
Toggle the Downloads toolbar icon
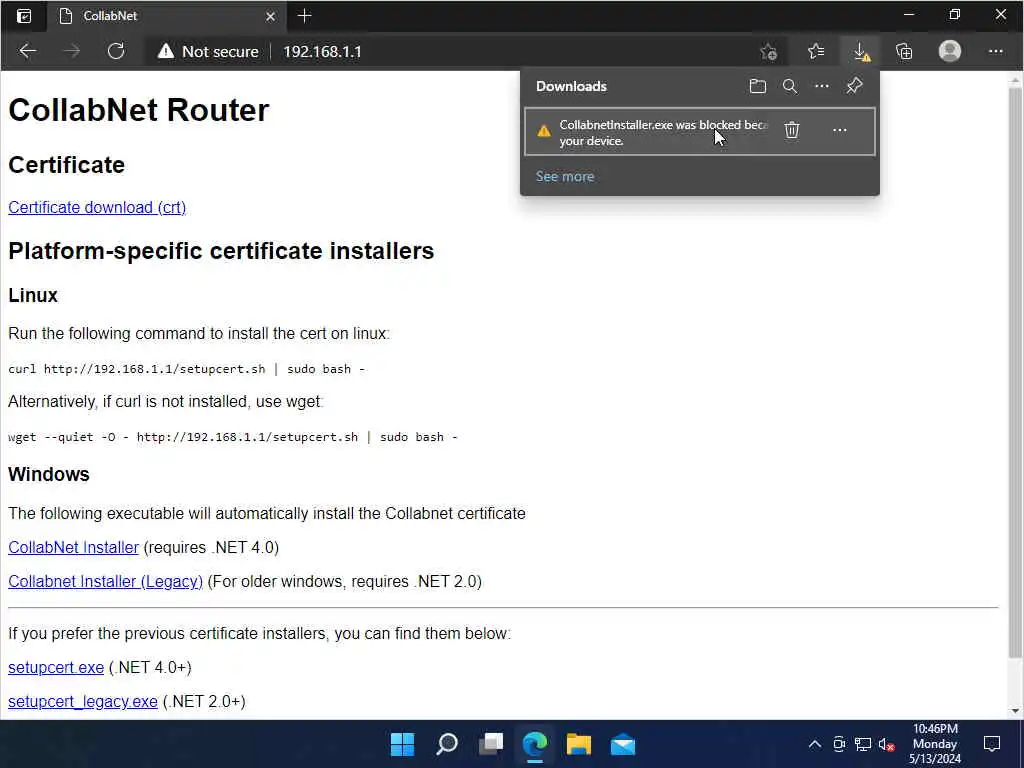pyautogui.click(x=861, y=51)
